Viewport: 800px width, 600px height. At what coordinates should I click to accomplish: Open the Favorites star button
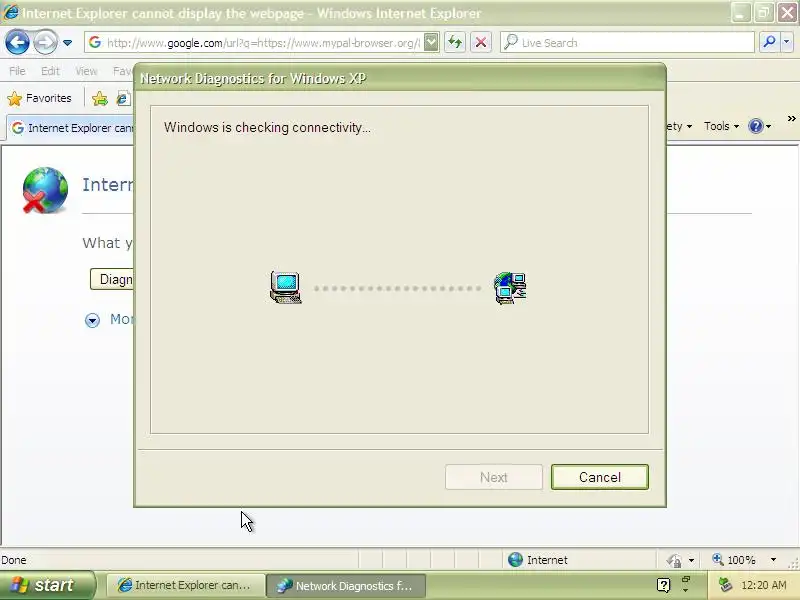[40, 98]
